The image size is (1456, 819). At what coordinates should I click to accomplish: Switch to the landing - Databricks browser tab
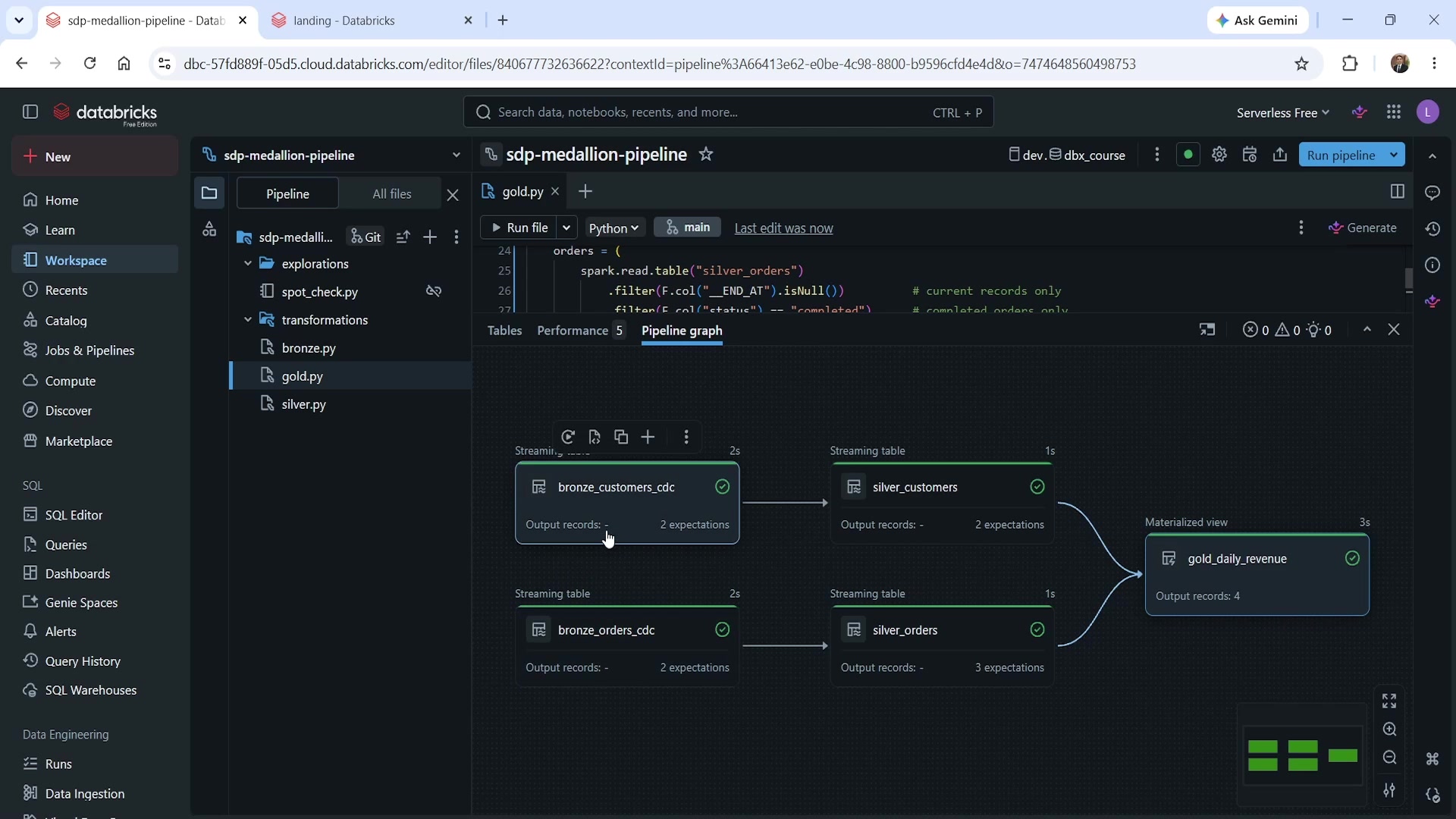(372, 20)
